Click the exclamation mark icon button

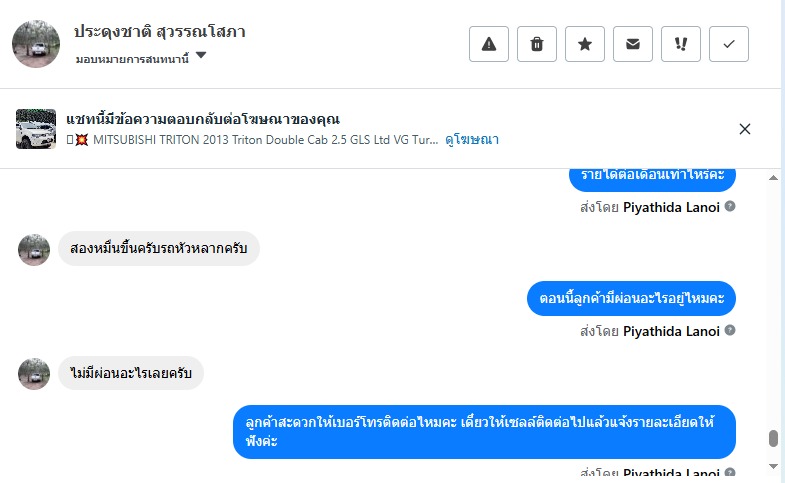(x=681, y=44)
